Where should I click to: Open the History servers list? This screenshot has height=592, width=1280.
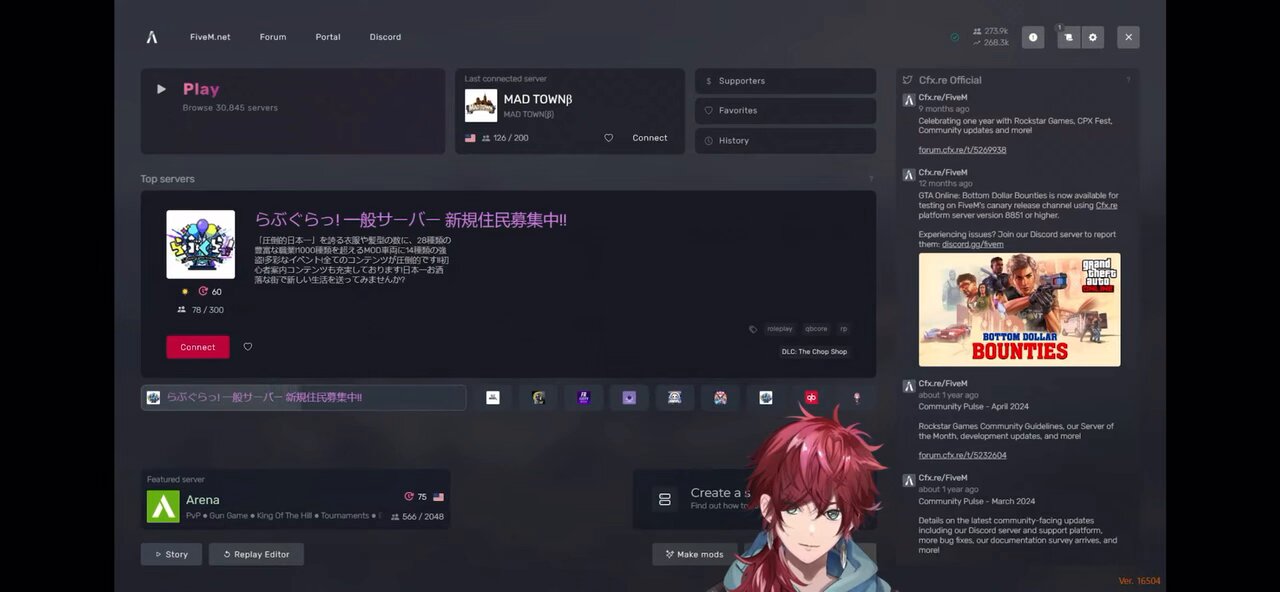tap(785, 141)
